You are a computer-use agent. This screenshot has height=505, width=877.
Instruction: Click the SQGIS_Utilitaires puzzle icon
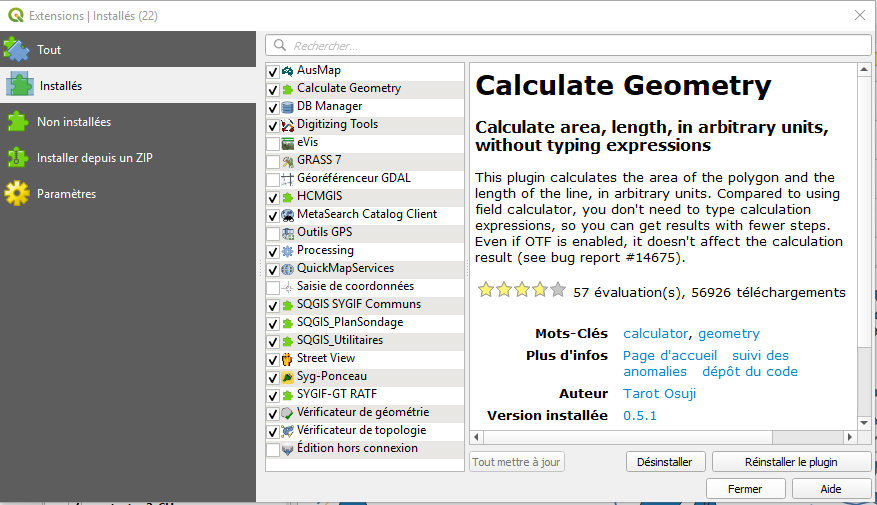point(287,341)
